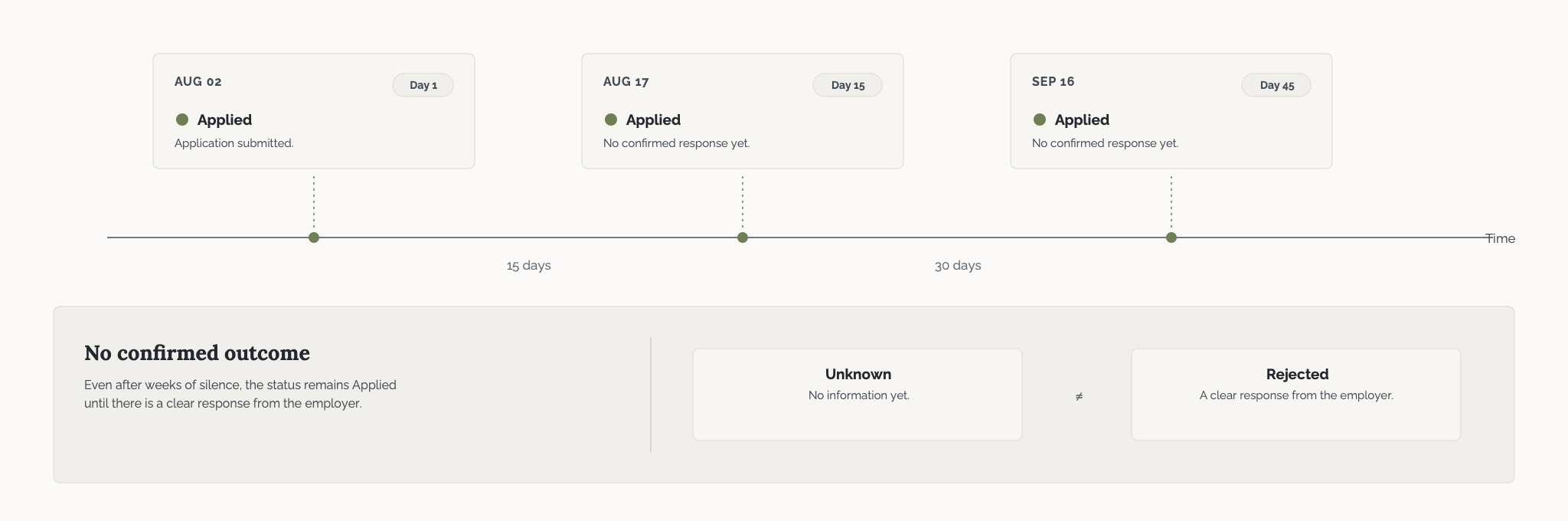Click the timeline marker below AUG 02 card
Image resolution: width=1568 pixels, height=521 pixels.
[x=314, y=238]
